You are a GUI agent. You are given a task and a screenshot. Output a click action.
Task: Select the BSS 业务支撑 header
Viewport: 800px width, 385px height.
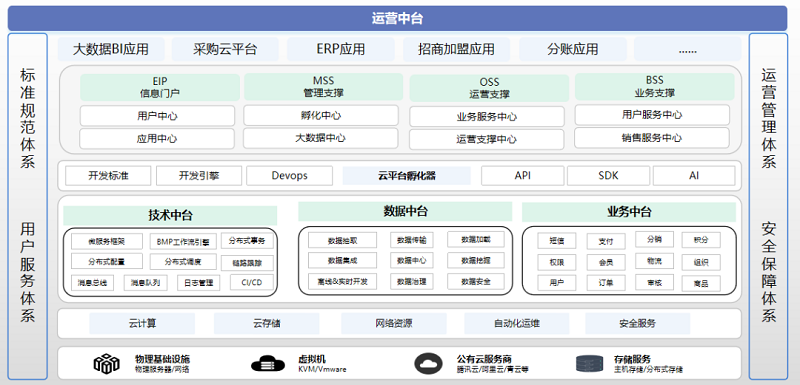655,87
